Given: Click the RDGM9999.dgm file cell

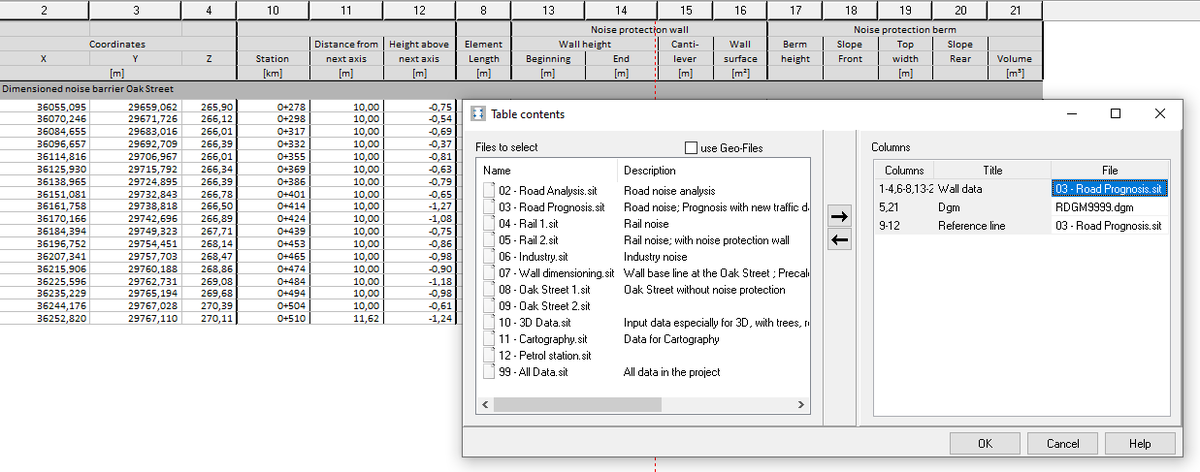Looking at the screenshot, I should pyautogui.click(x=1110, y=207).
